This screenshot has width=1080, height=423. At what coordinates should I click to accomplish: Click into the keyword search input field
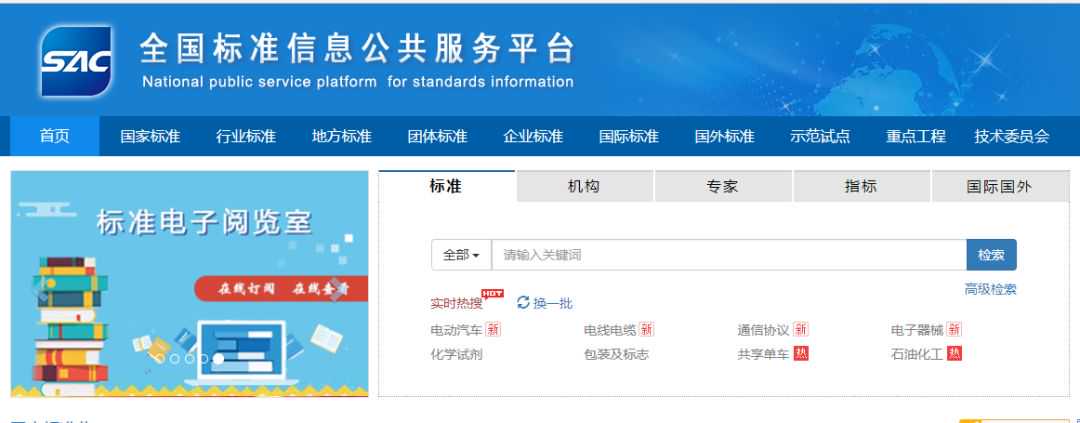pos(728,255)
